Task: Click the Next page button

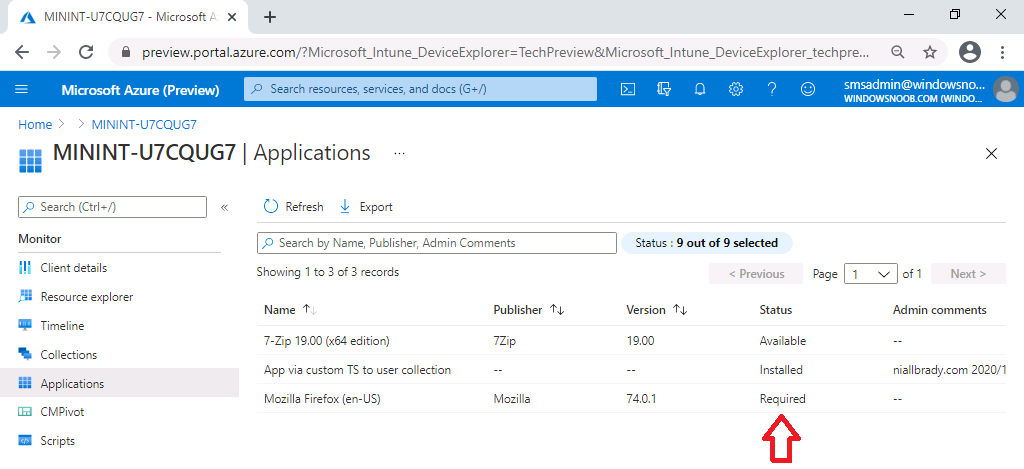Action: (x=968, y=274)
